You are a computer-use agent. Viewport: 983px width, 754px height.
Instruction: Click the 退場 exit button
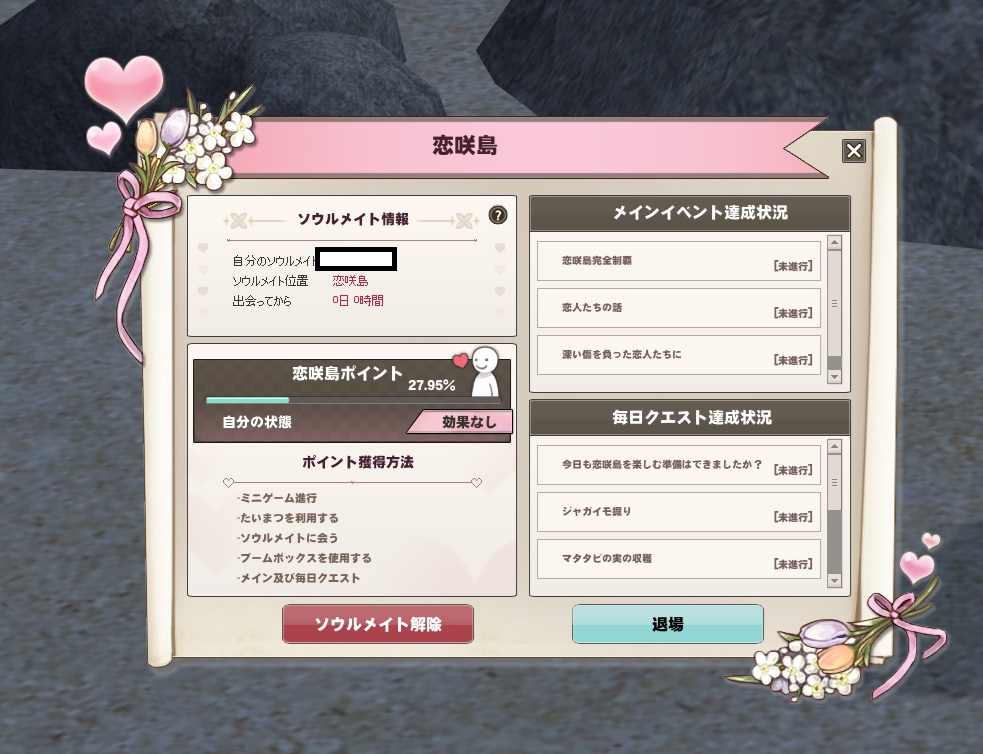[668, 624]
